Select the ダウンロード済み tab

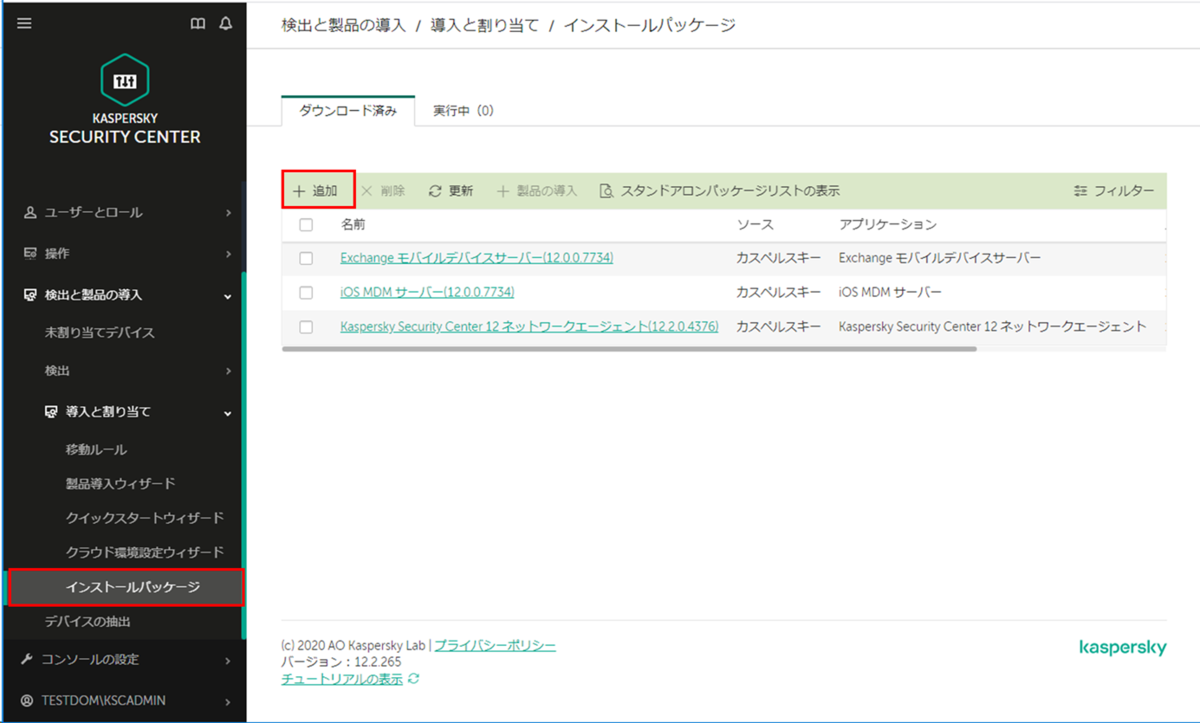[x=347, y=111]
